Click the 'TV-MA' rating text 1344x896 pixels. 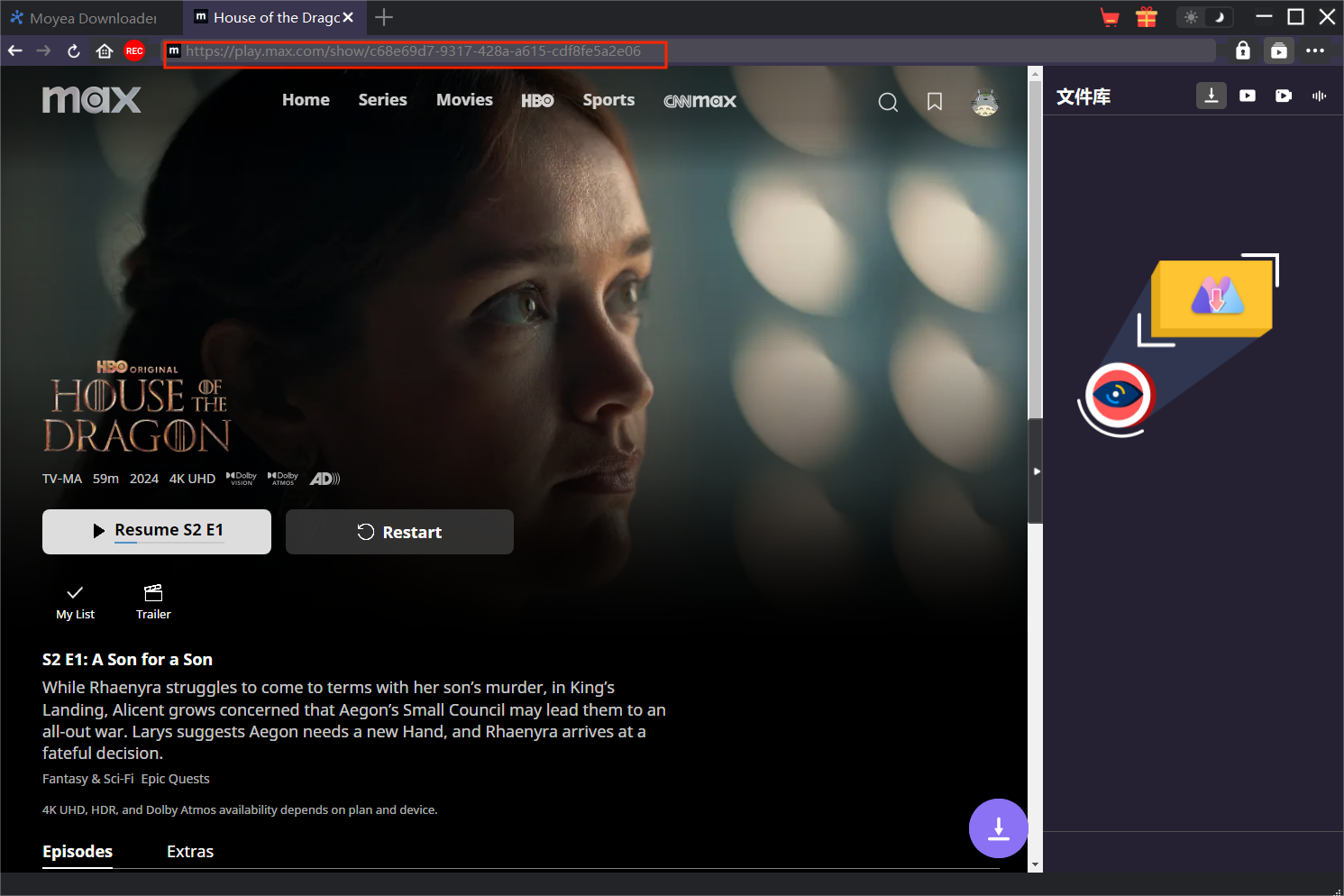tap(62, 479)
